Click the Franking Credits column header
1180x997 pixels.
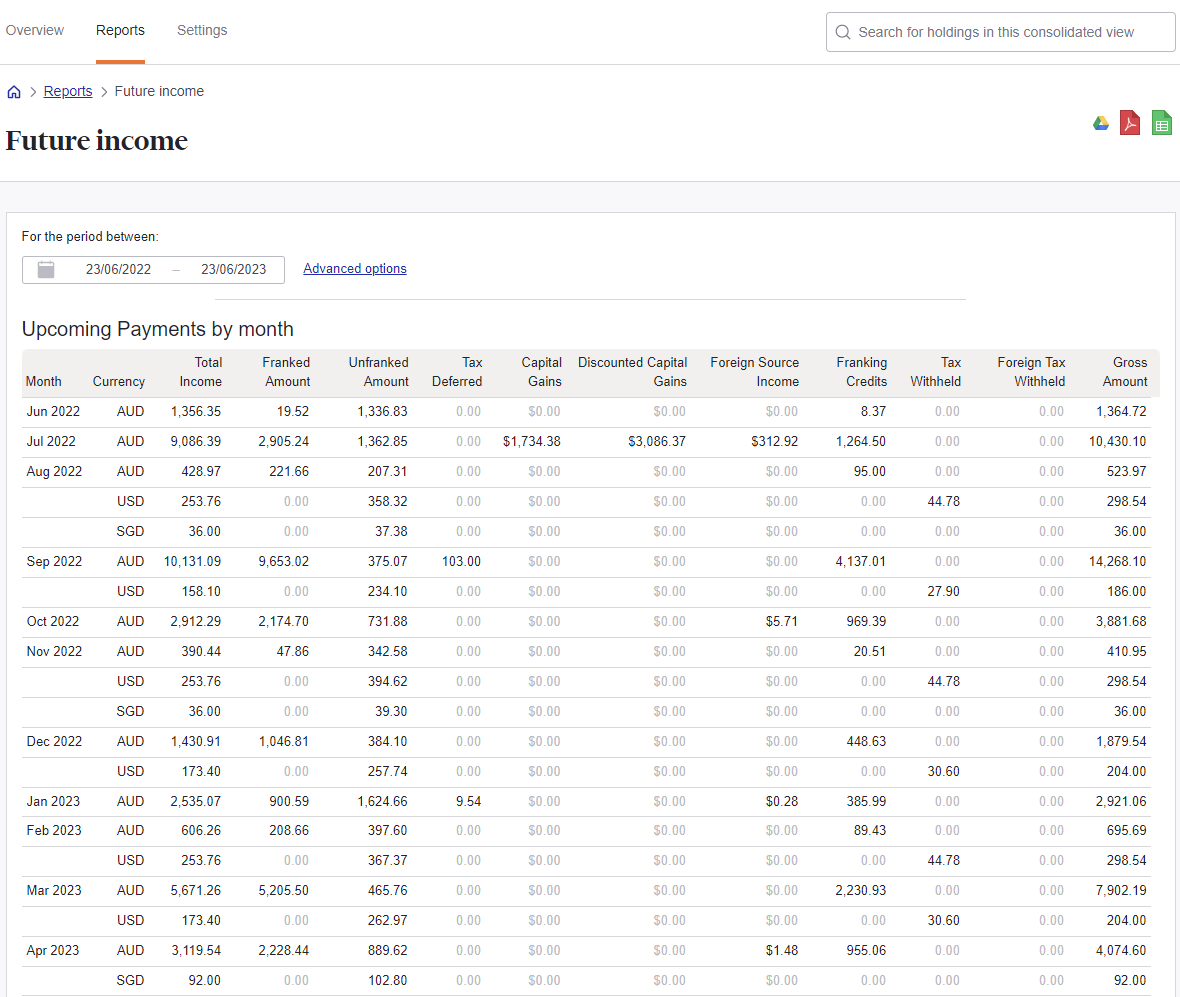[861, 372]
